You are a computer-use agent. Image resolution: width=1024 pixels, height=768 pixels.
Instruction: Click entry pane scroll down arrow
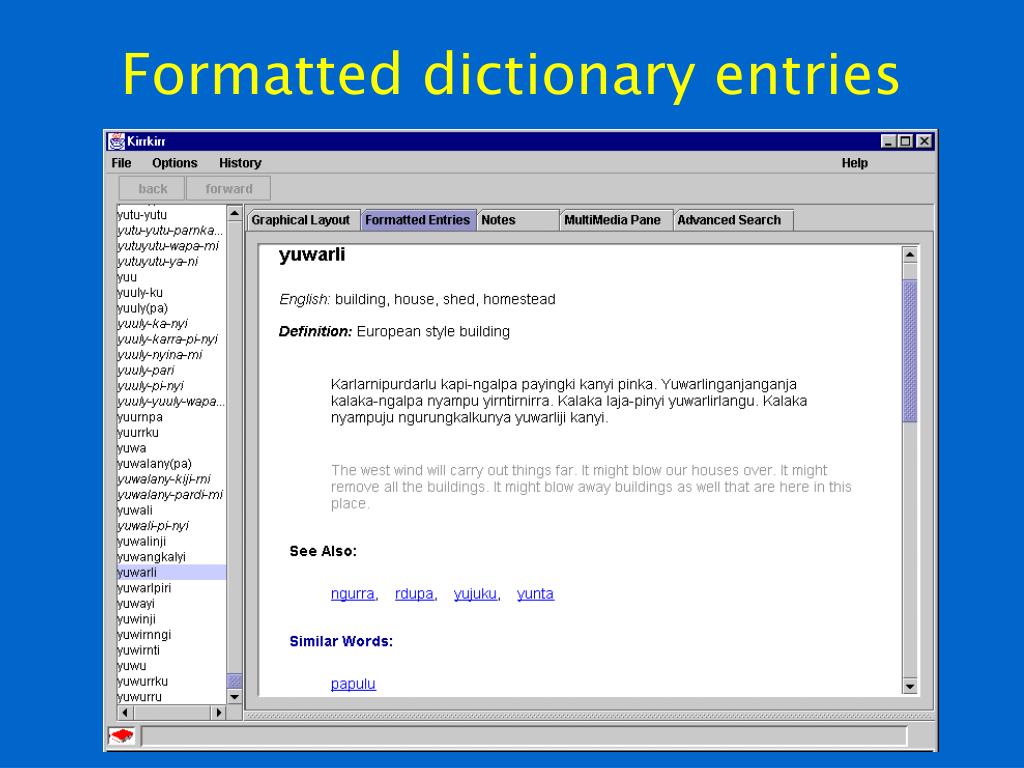(x=910, y=686)
